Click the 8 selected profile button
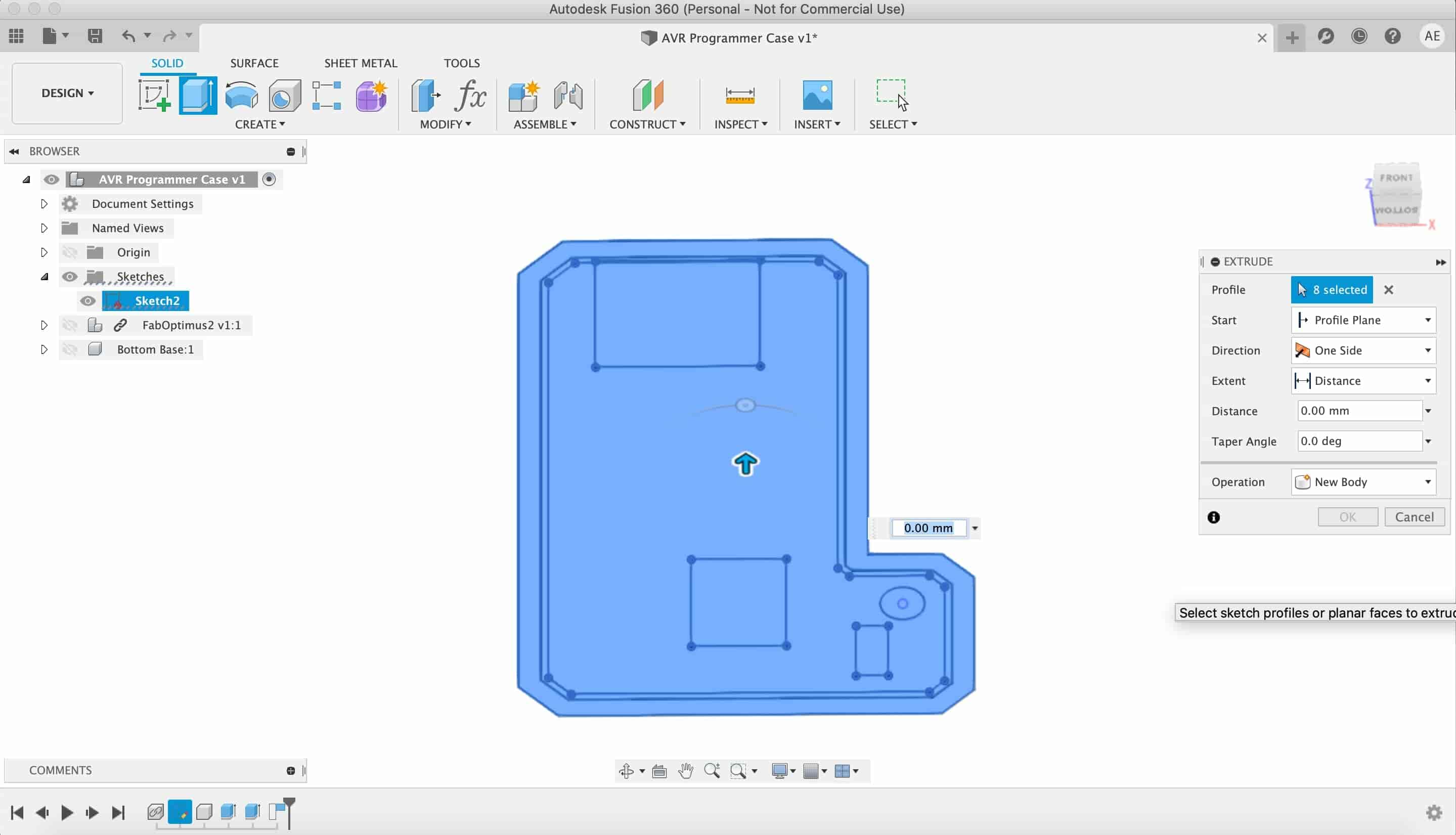1456x835 pixels. click(1332, 290)
